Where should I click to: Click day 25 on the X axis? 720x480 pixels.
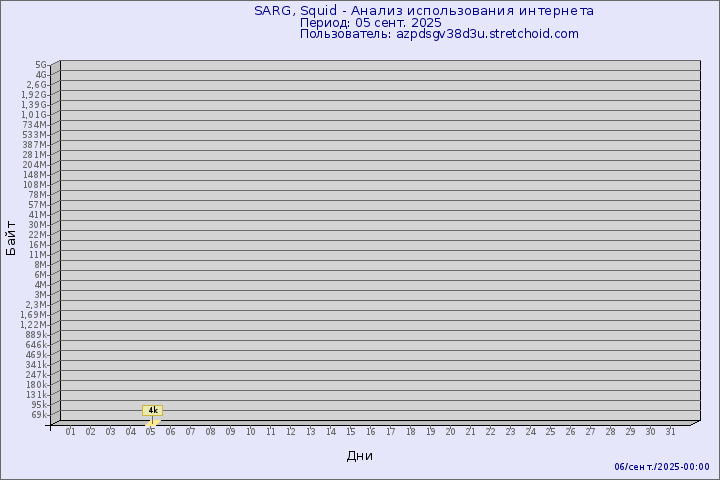[x=550, y=432]
